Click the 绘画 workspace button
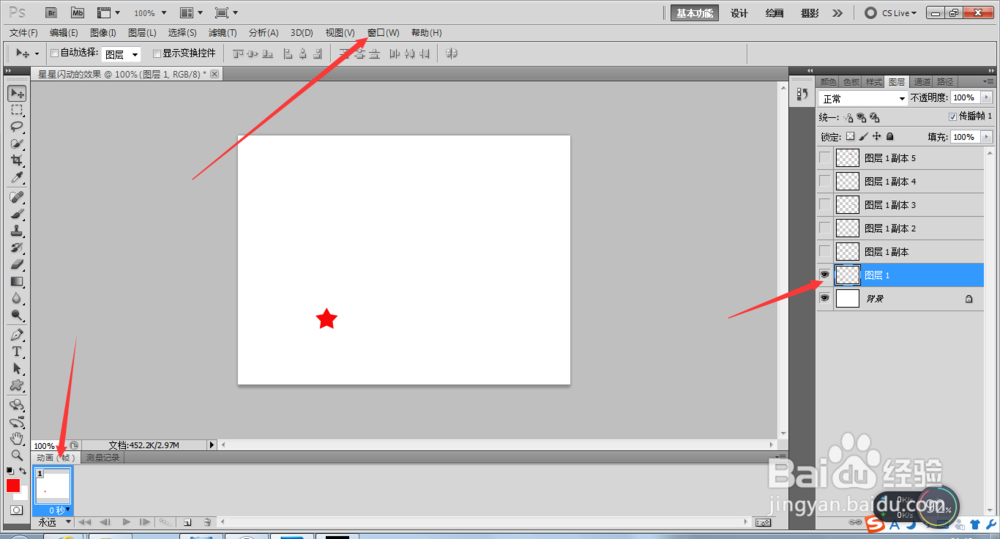 tap(774, 13)
